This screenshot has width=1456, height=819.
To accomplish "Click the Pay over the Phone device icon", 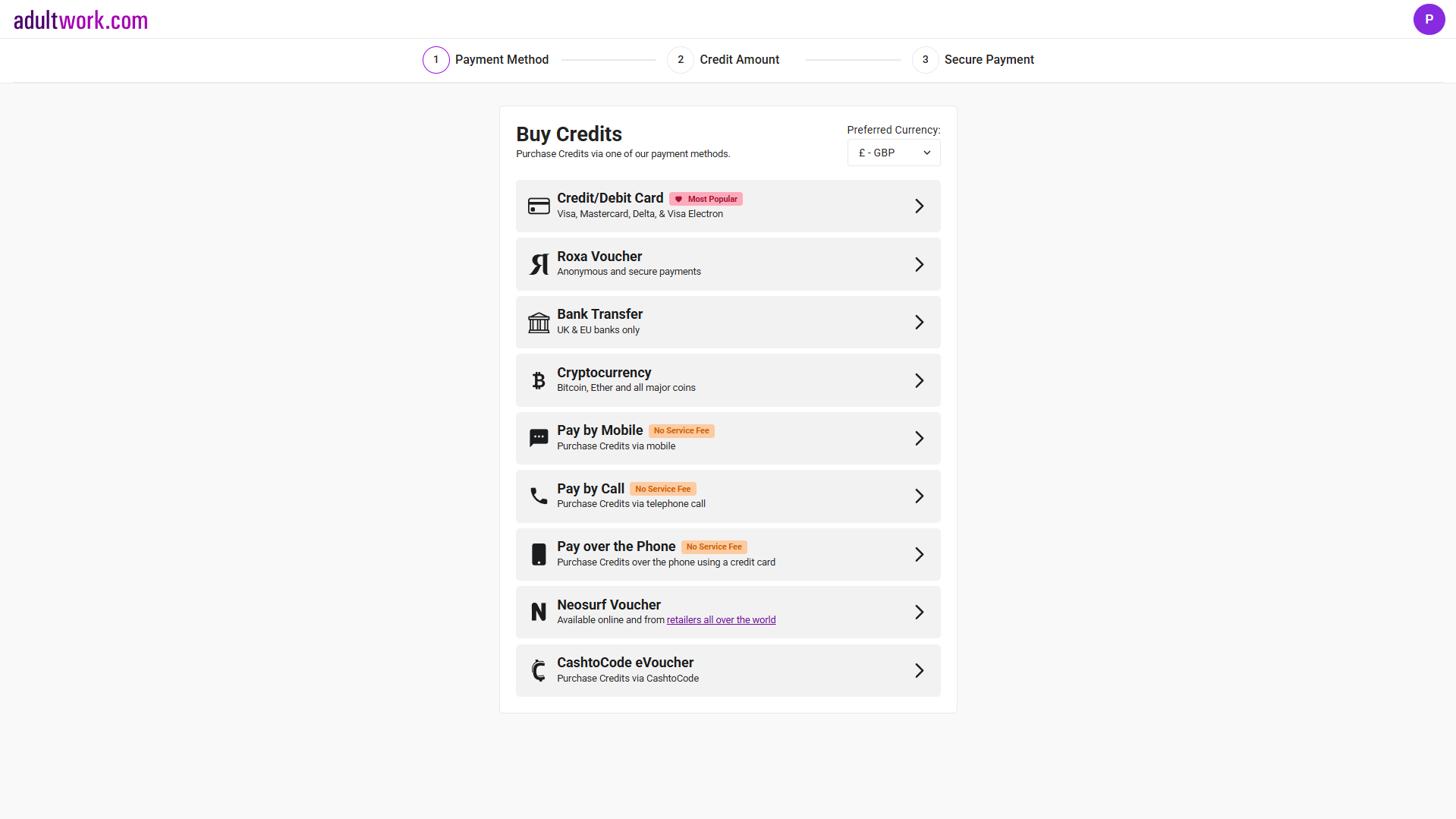I will pyautogui.click(x=539, y=554).
